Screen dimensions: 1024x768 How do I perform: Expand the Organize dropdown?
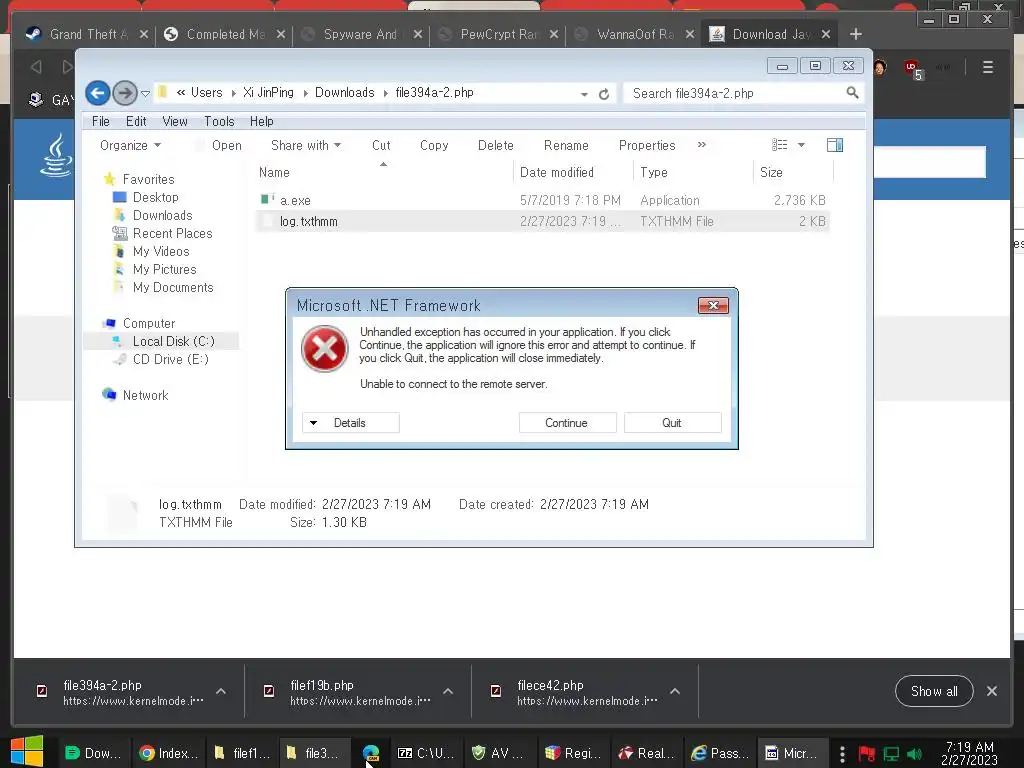pos(130,146)
